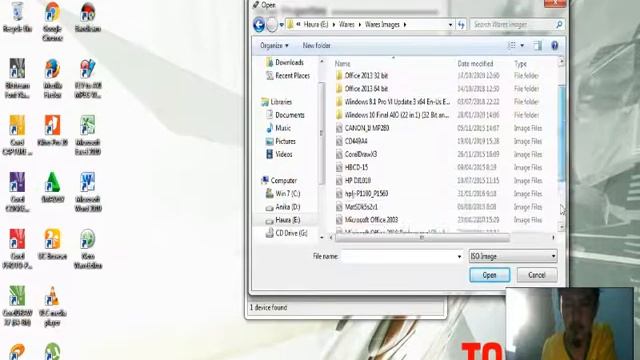Open the Help question mark icon

554,46
